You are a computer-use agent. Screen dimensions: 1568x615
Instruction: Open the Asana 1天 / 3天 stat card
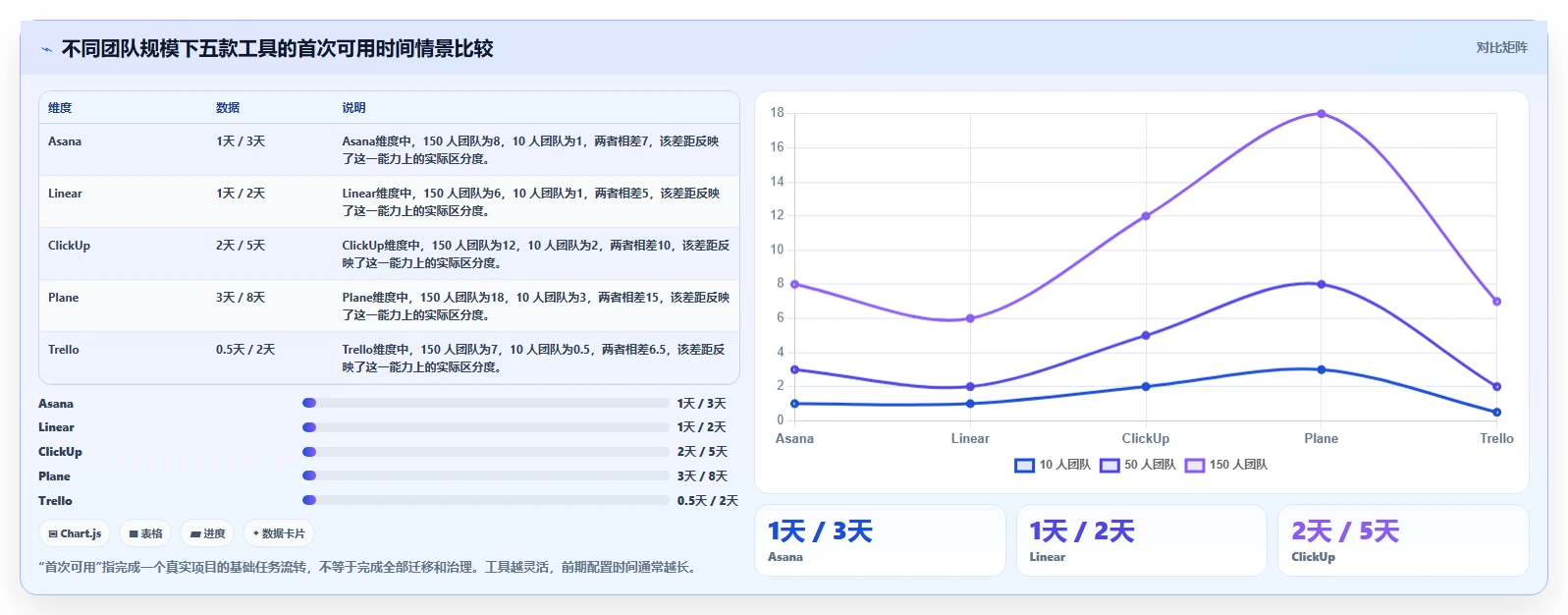880,540
